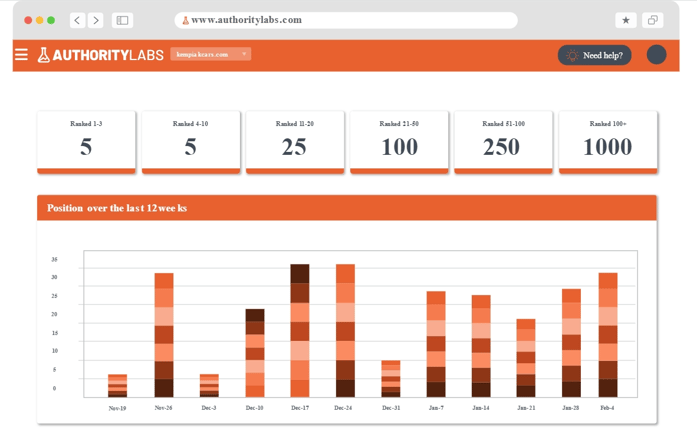Screen dimensions: 697x441
Task: Open the Ranked 100+ card
Action: (x=608, y=142)
